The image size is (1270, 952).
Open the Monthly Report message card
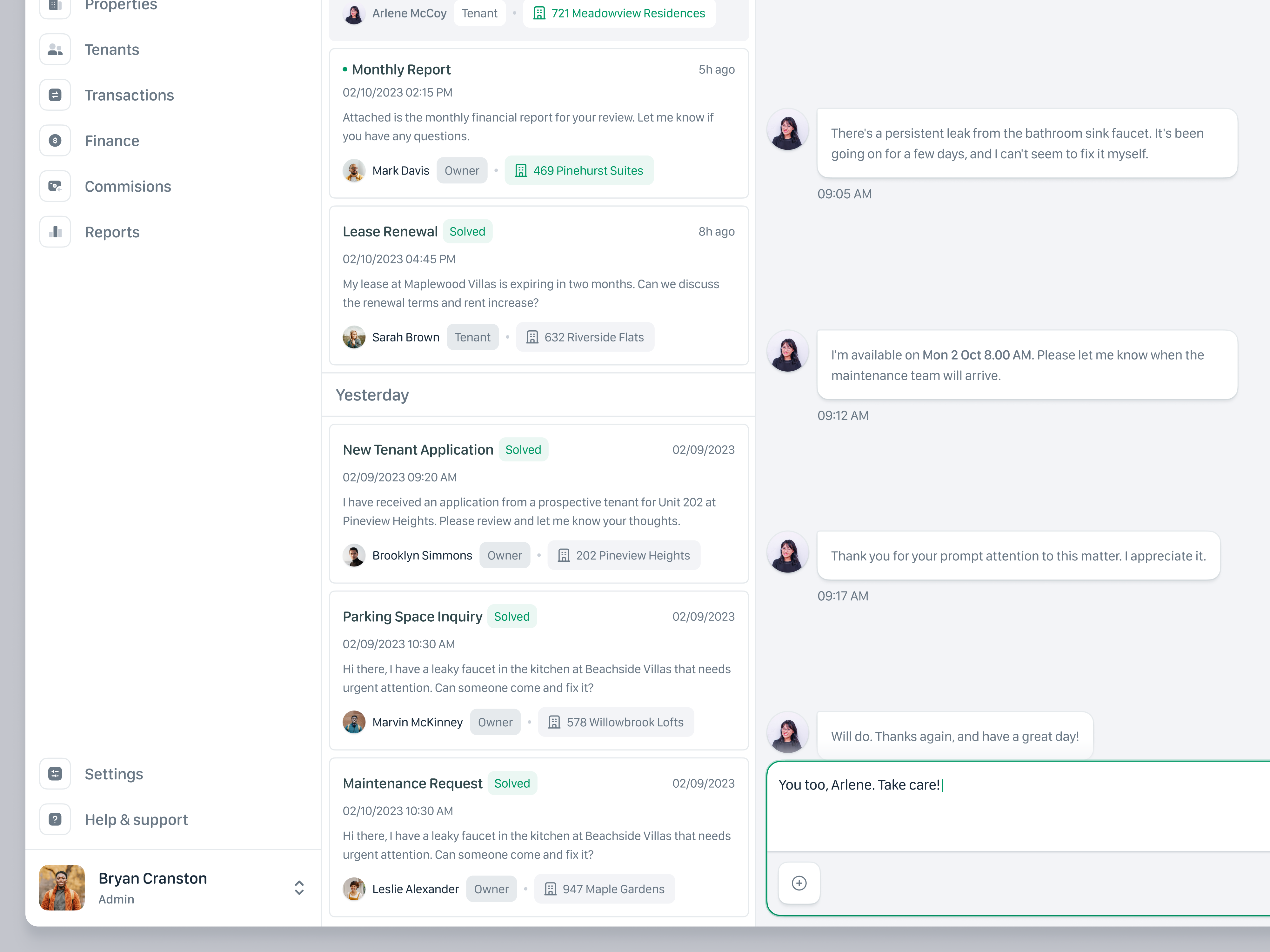point(538,123)
